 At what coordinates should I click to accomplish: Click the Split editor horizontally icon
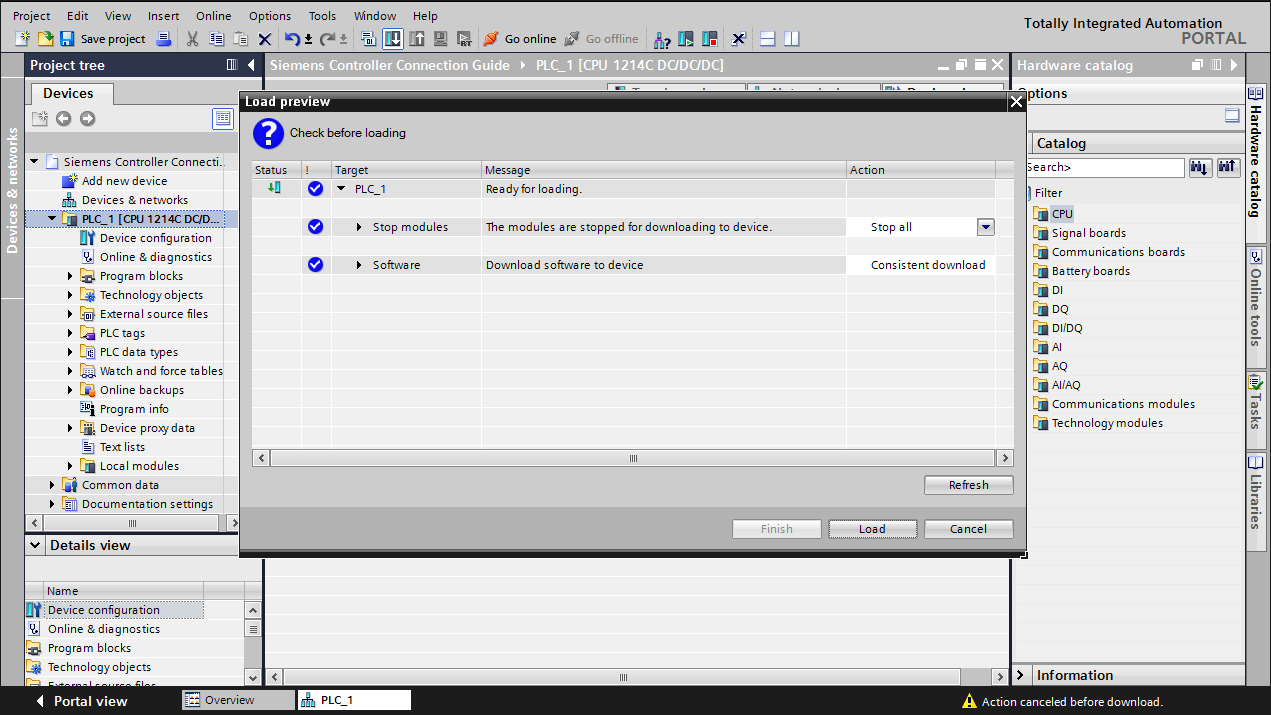[x=768, y=39]
